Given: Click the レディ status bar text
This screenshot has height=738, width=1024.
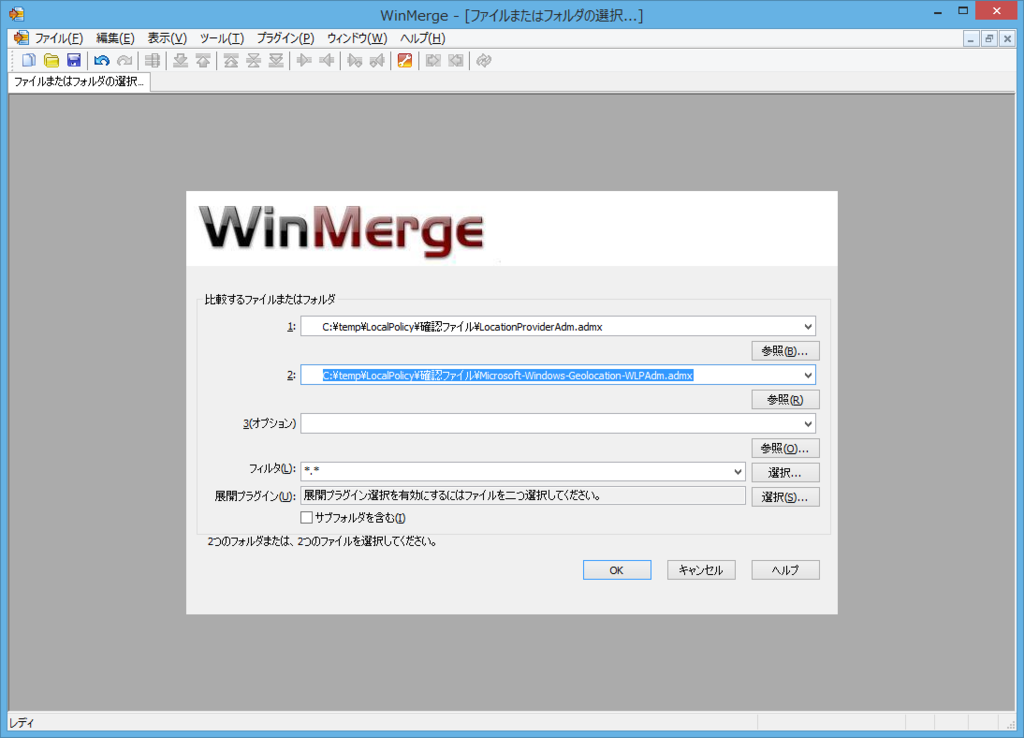Looking at the screenshot, I should (x=22, y=723).
